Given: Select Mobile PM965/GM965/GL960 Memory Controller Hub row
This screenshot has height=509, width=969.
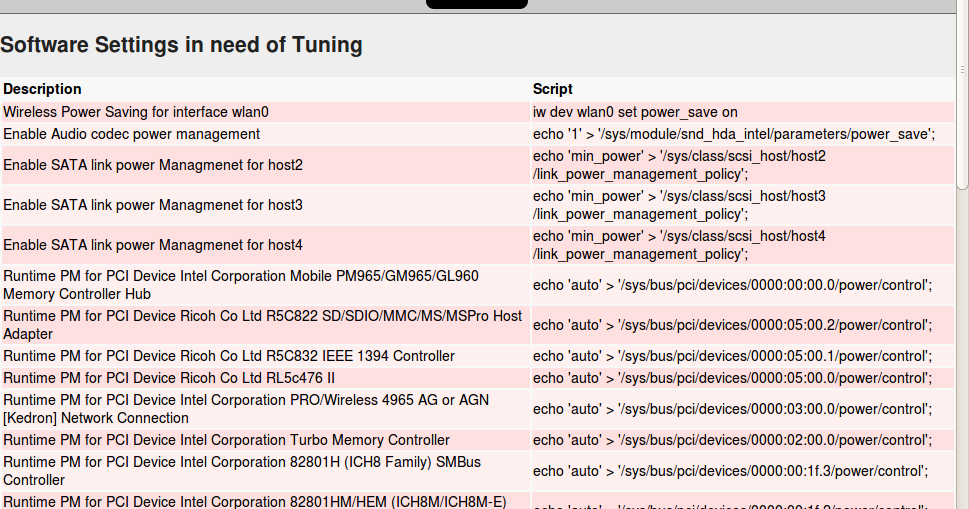Looking at the screenshot, I should click(x=240, y=285).
